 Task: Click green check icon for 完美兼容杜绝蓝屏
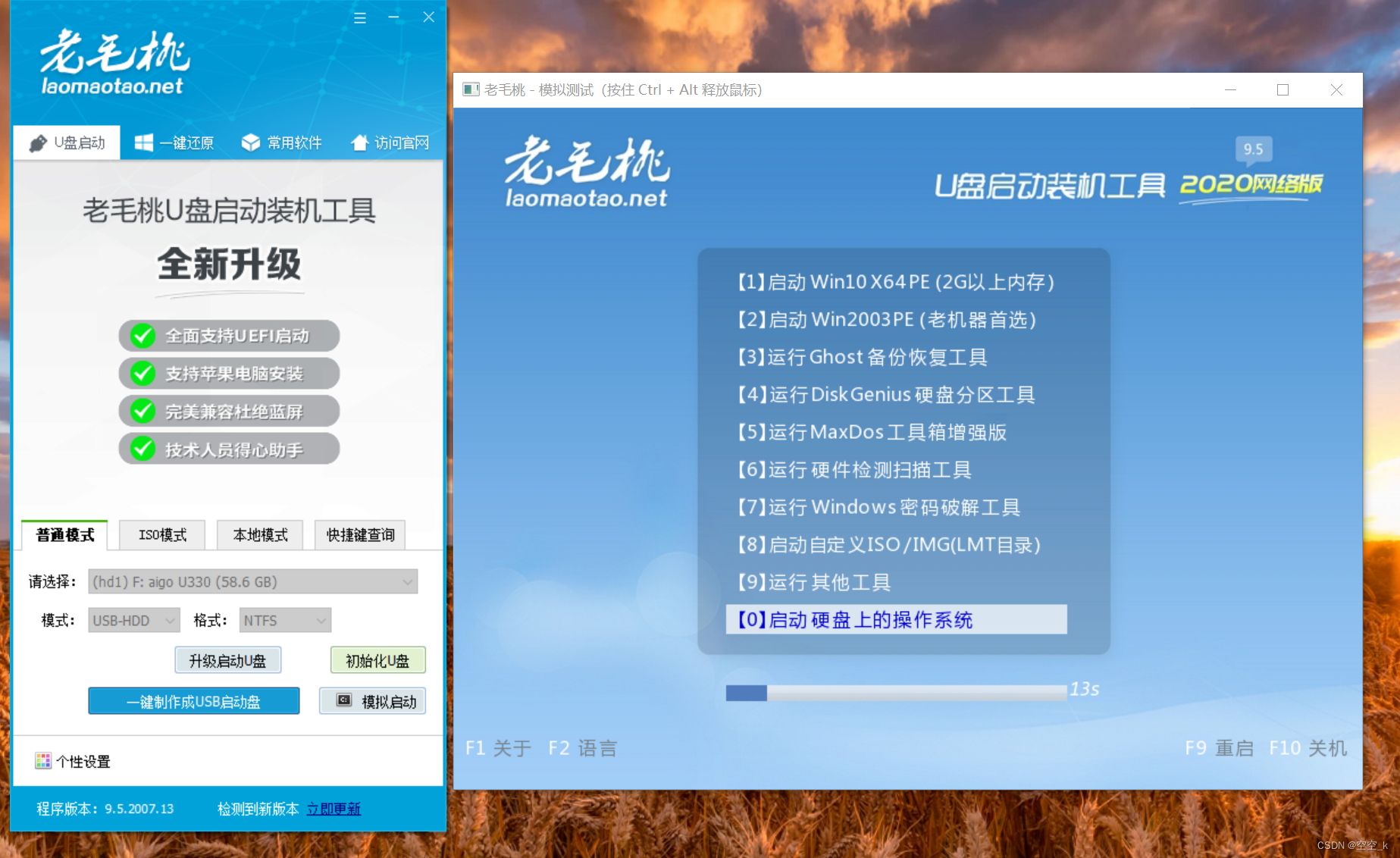[x=143, y=412]
